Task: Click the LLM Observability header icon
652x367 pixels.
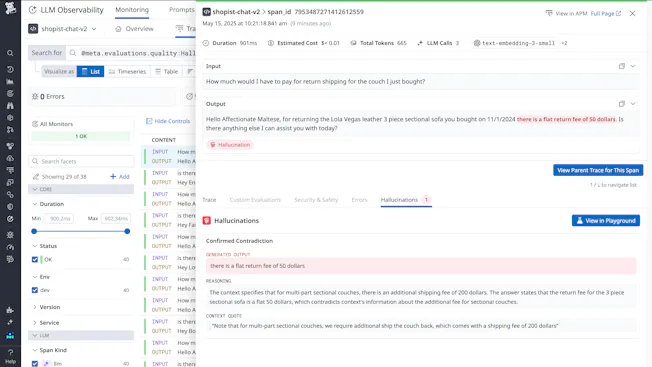Action: (x=32, y=10)
